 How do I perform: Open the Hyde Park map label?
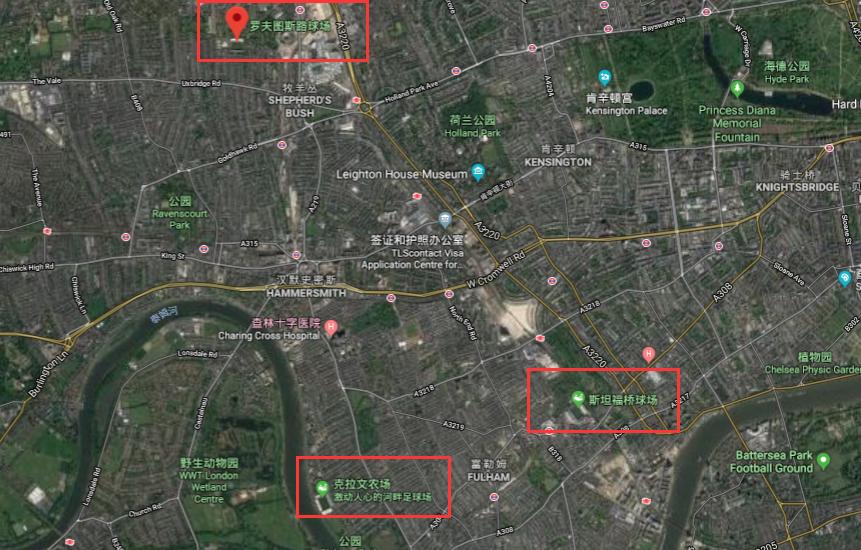787,72
